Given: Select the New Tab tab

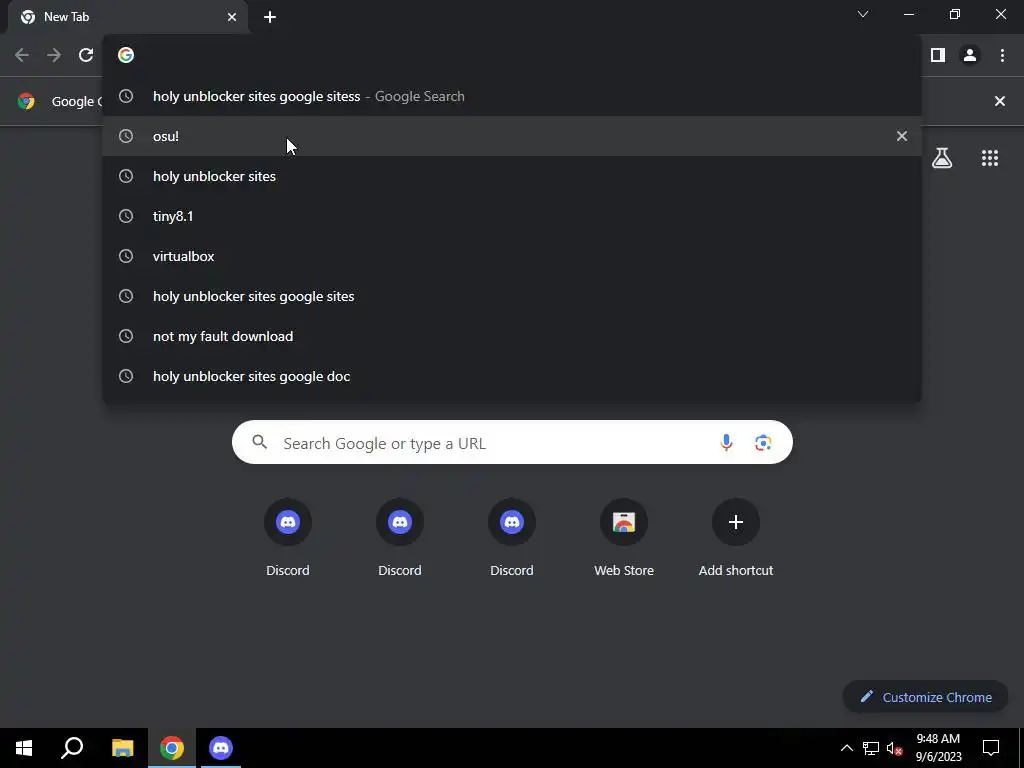Looking at the screenshot, I should click(128, 18).
